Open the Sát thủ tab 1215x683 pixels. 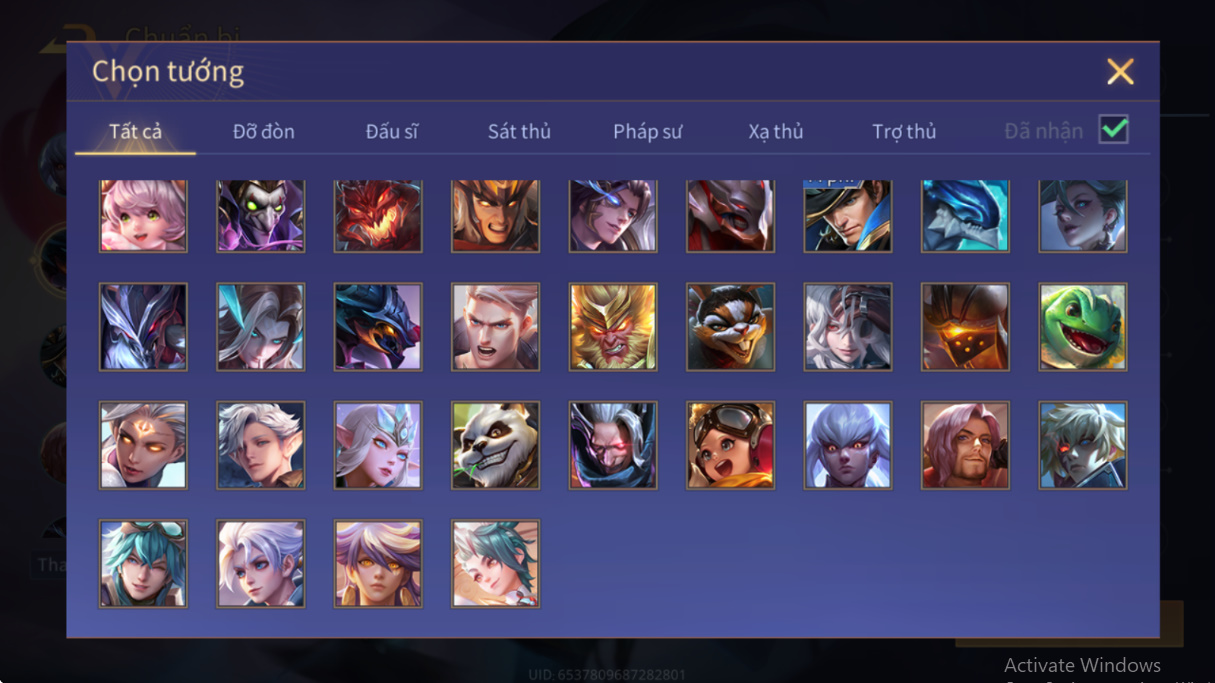pyautogui.click(x=519, y=132)
